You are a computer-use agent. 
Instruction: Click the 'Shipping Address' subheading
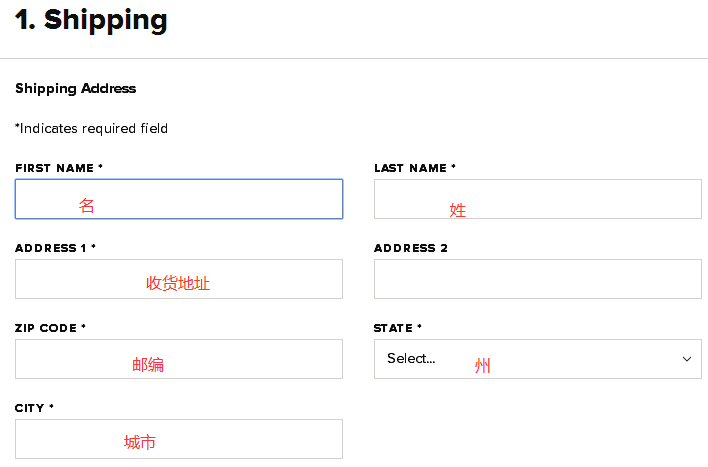coord(75,88)
